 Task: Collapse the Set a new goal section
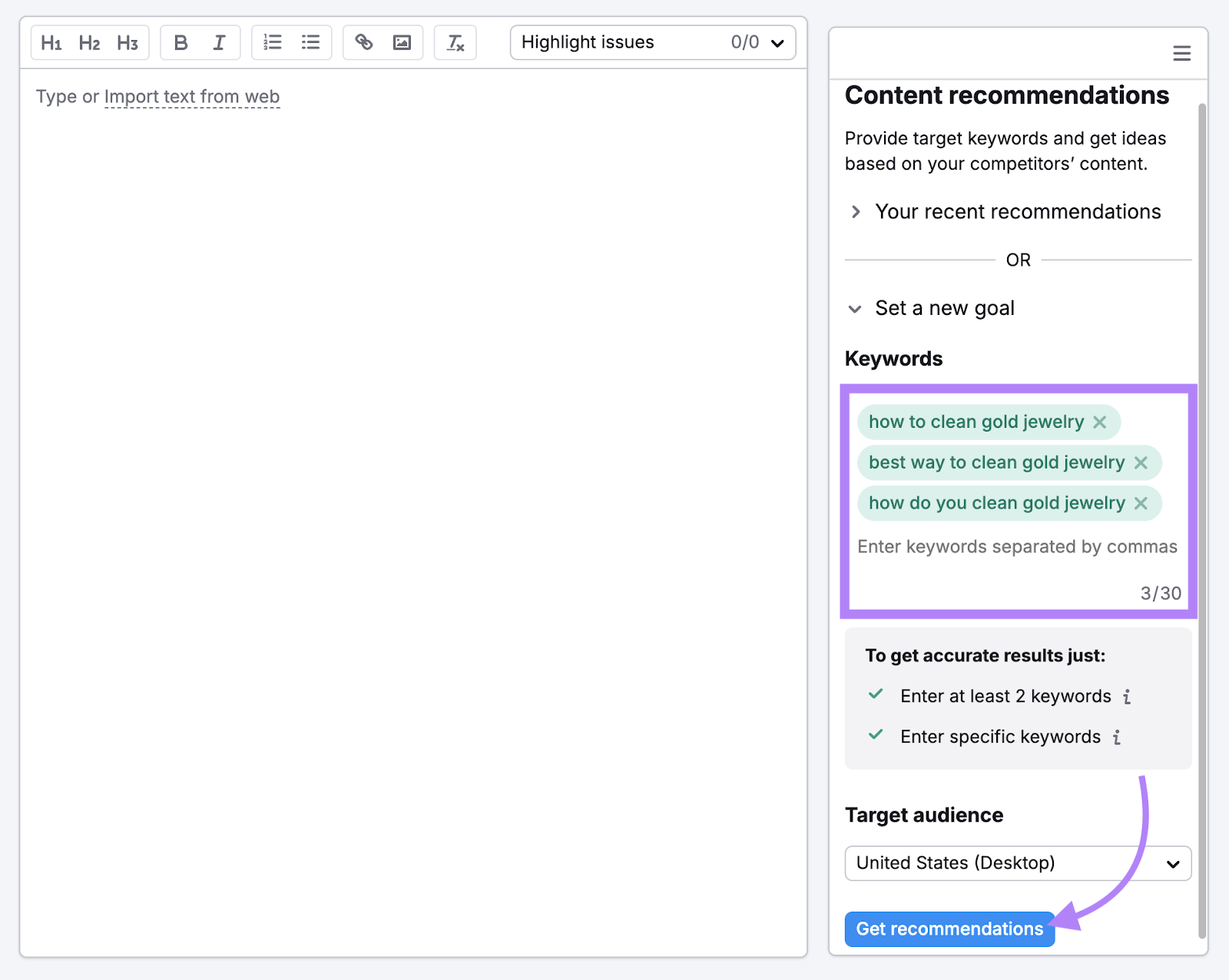855,309
